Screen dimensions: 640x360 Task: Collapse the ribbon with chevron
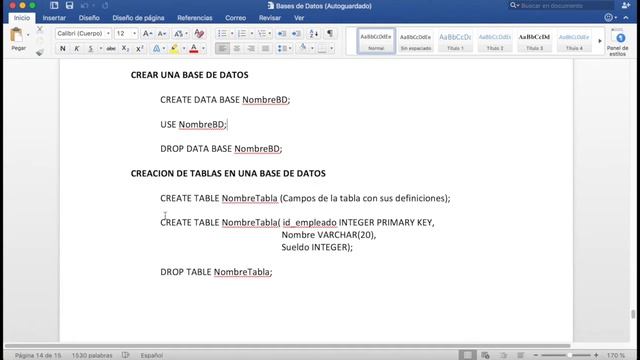tap(626, 18)
